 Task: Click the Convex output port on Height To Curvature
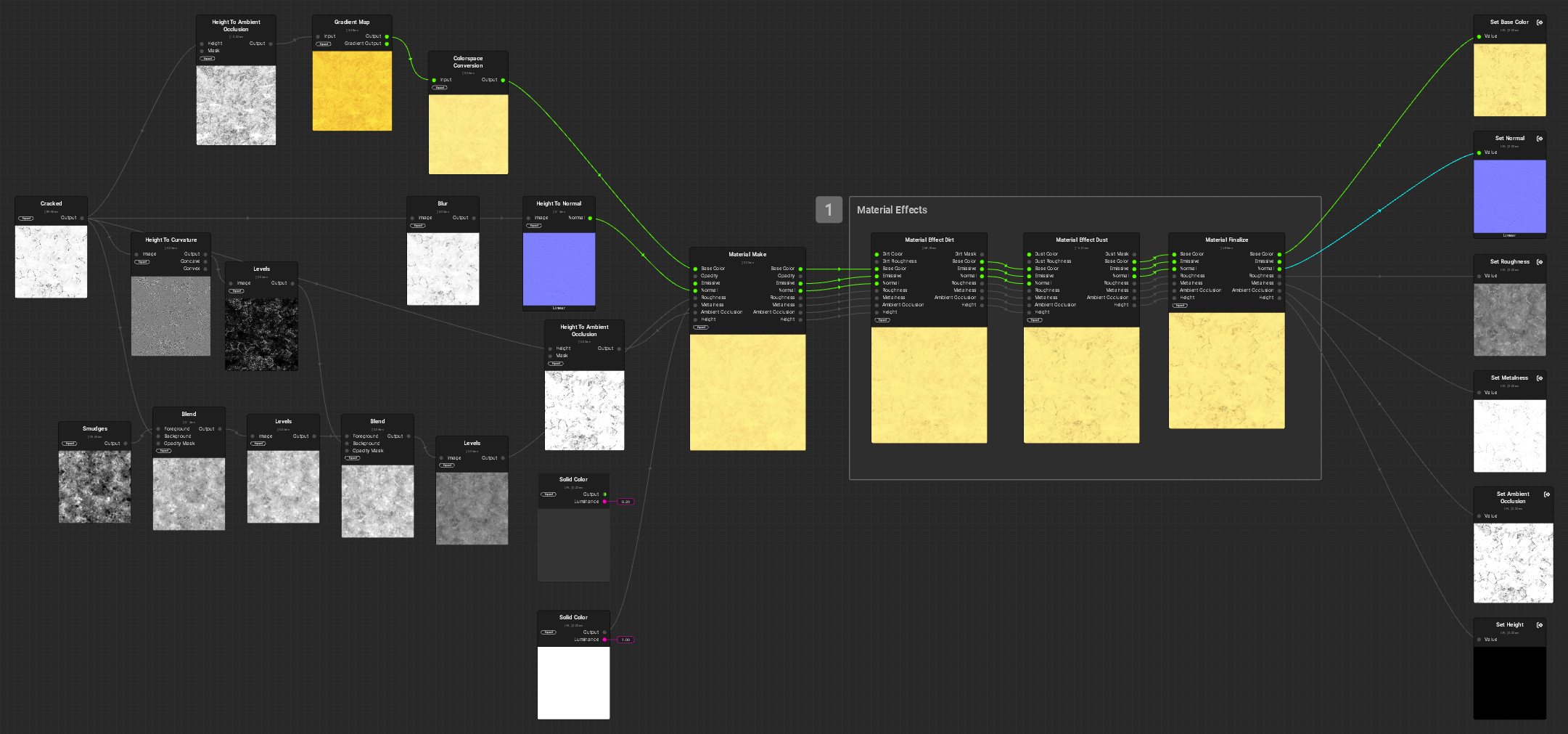(205, 269)
